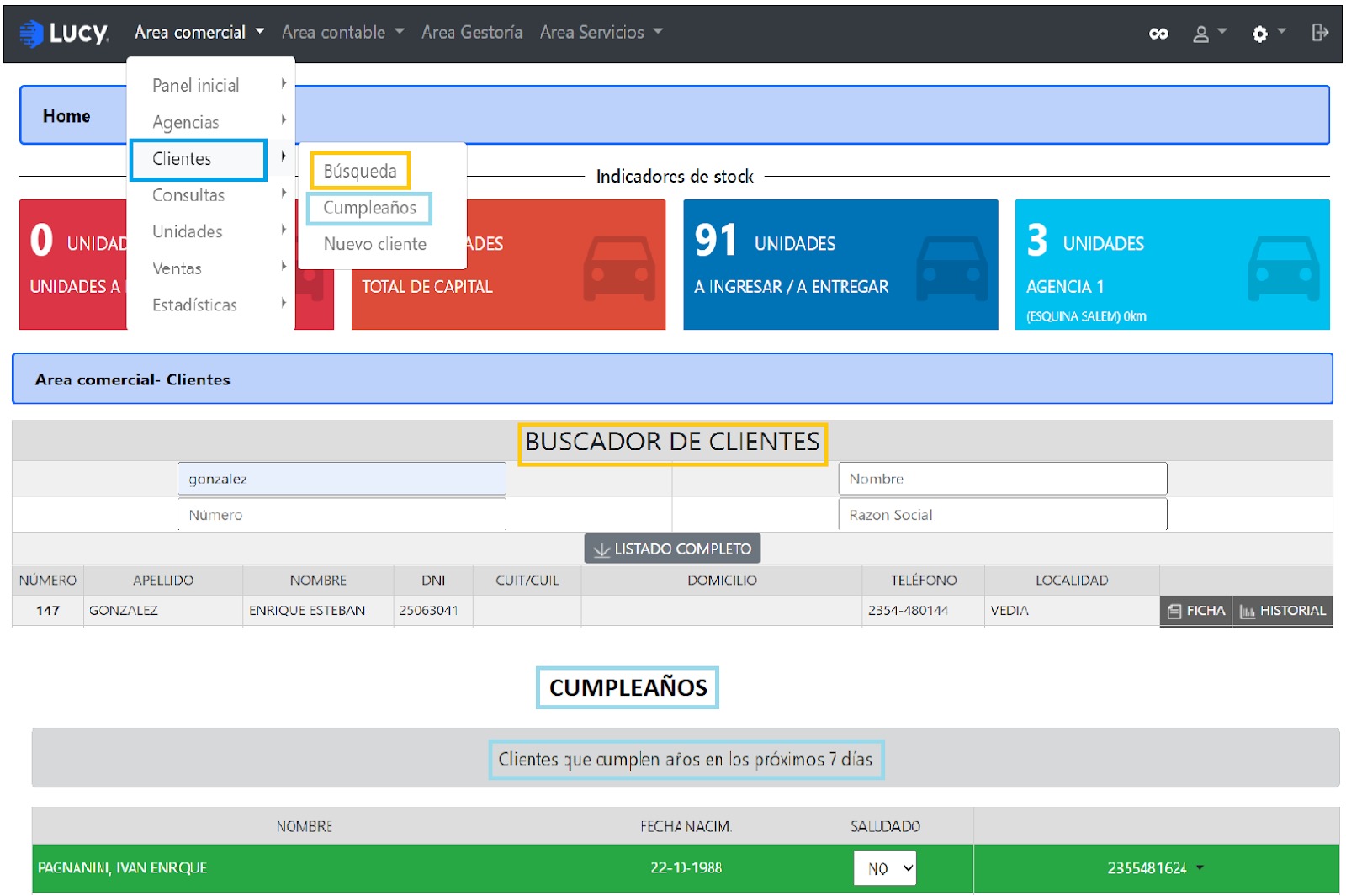Open the Area Servicios dropdown menu

601,33
